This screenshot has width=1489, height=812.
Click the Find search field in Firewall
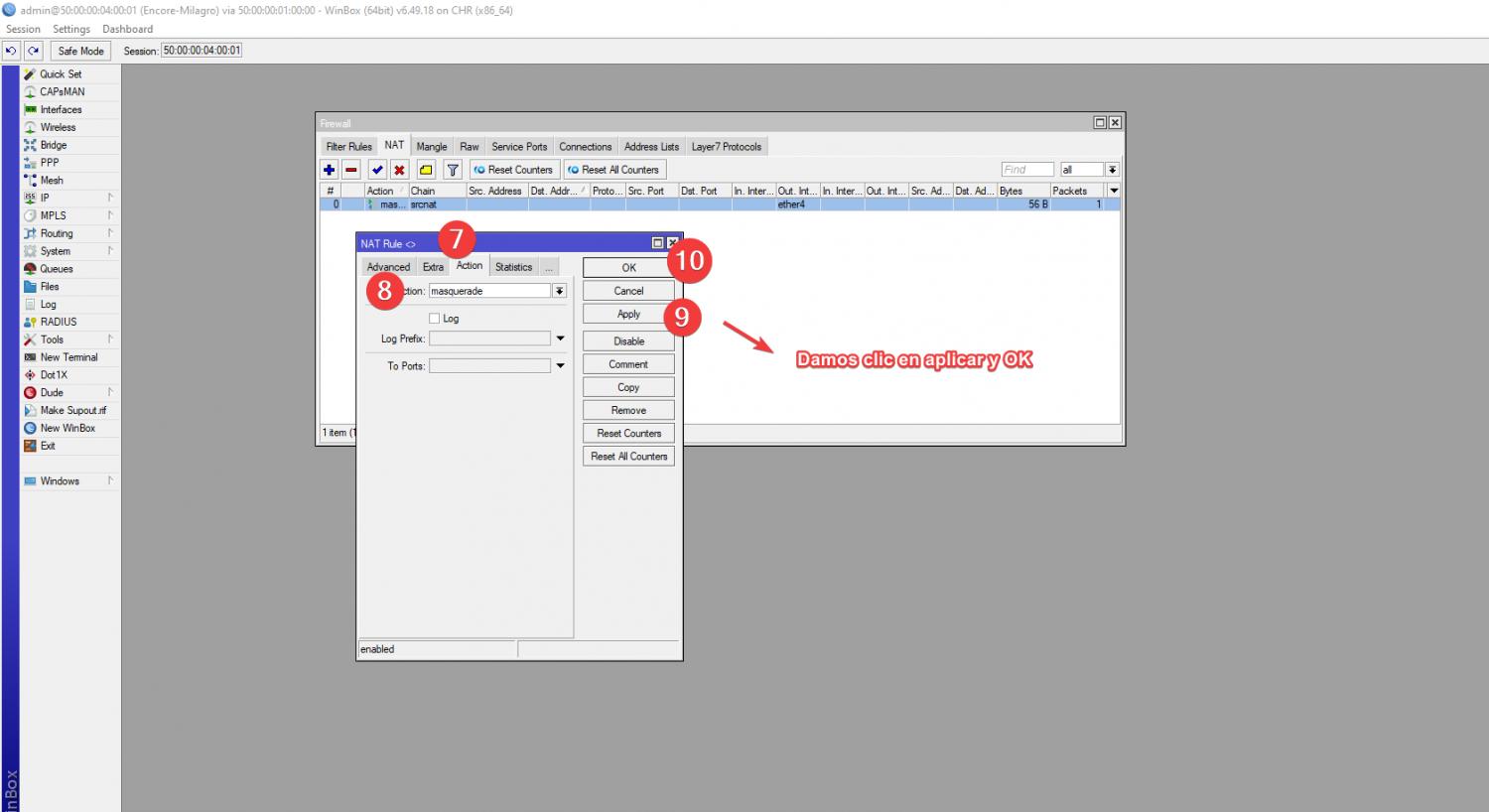1026,170
